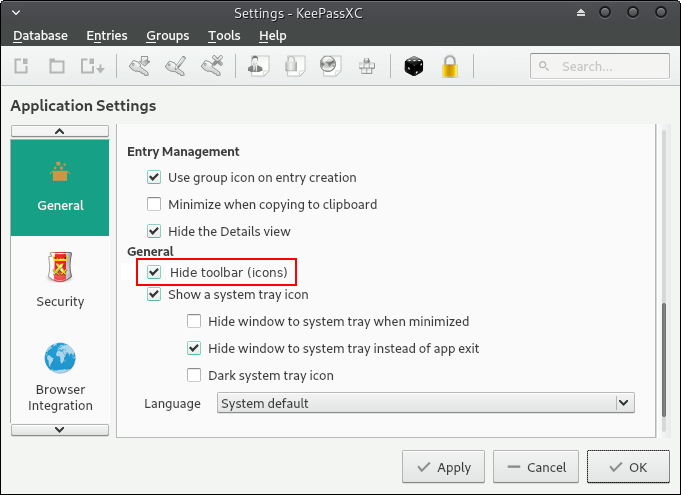Click the New database toolbar icon
The height and width of the screenshot is (495, 681).
pos(21,66)
